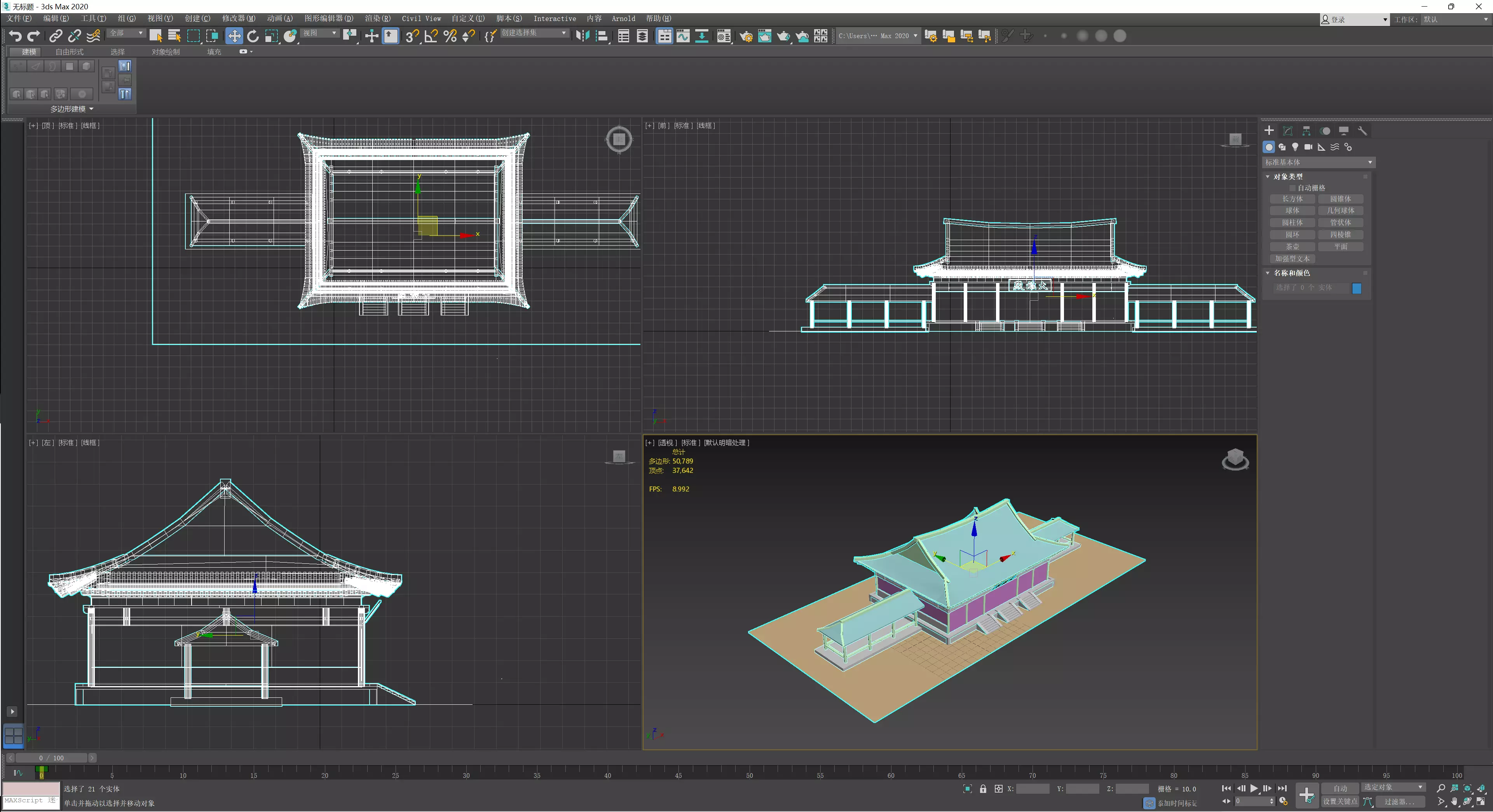Viewport: 1493px width, 812px height.
Task: Activate the Select Object tool
Action: point(155,36)
